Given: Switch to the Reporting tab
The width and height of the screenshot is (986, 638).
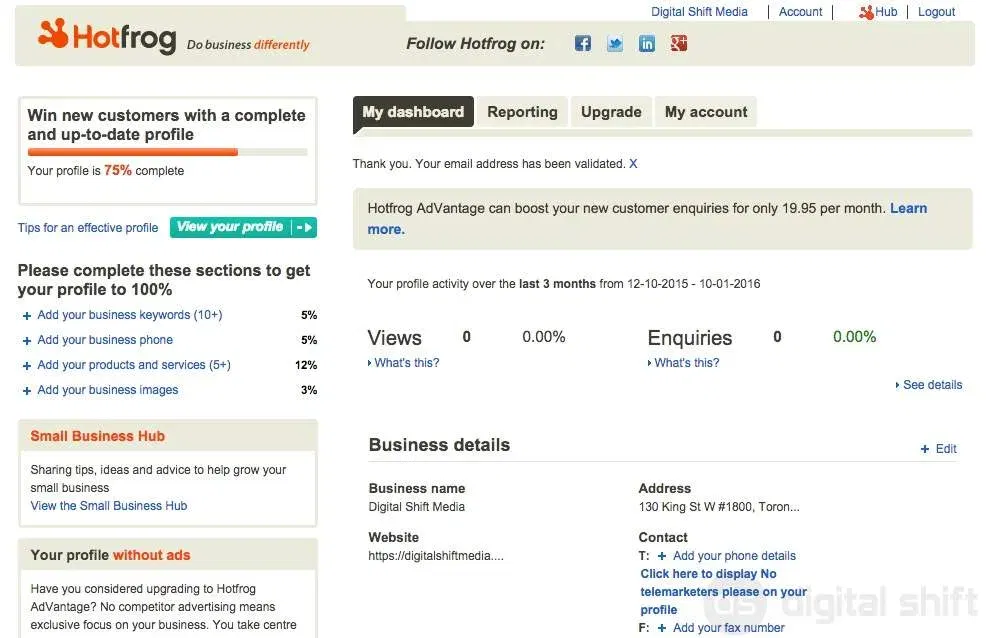Looking at the screenshot, I should 522,111.
